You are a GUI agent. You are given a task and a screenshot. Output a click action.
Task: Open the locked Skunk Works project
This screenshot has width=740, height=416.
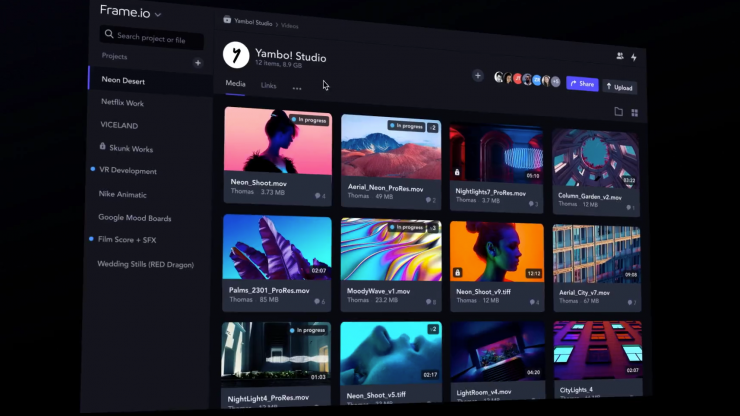point(130,148)
